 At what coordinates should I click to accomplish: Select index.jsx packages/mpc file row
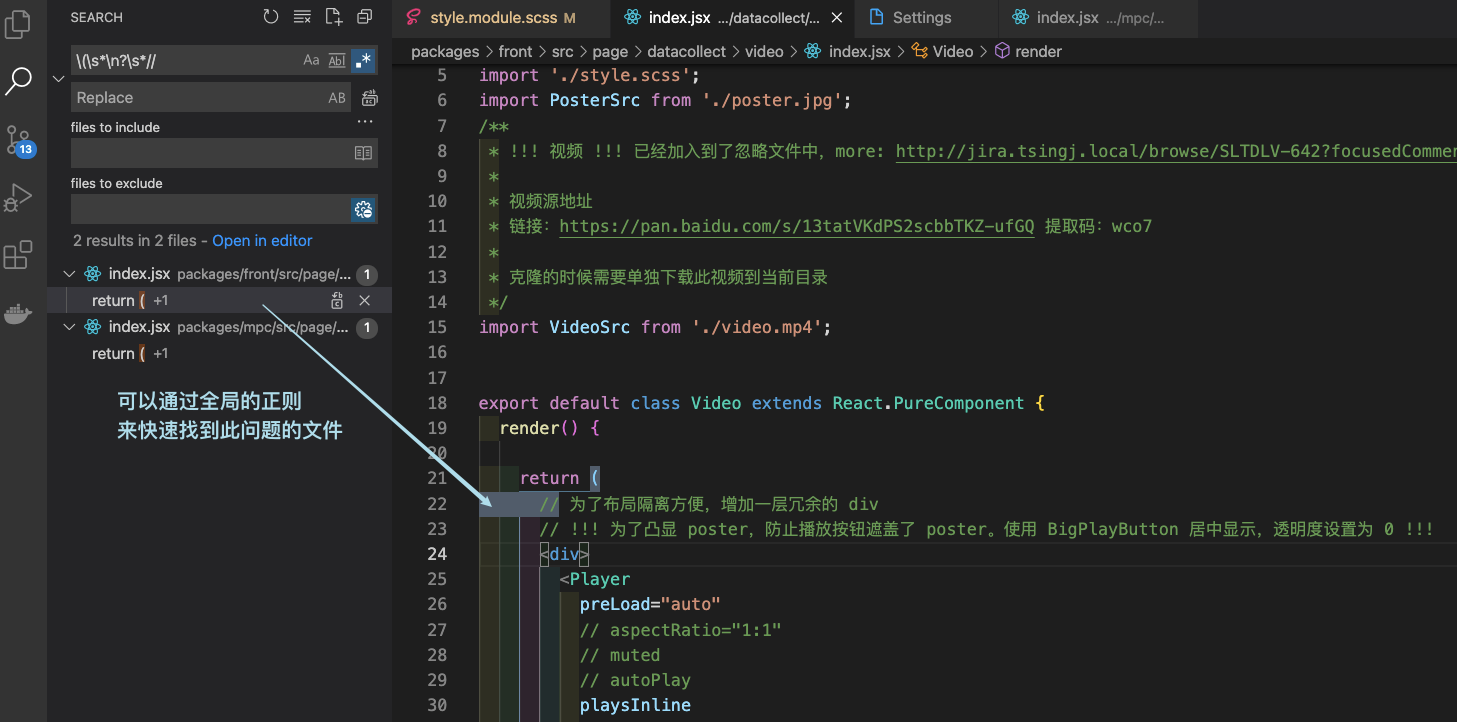coord(220,327)
